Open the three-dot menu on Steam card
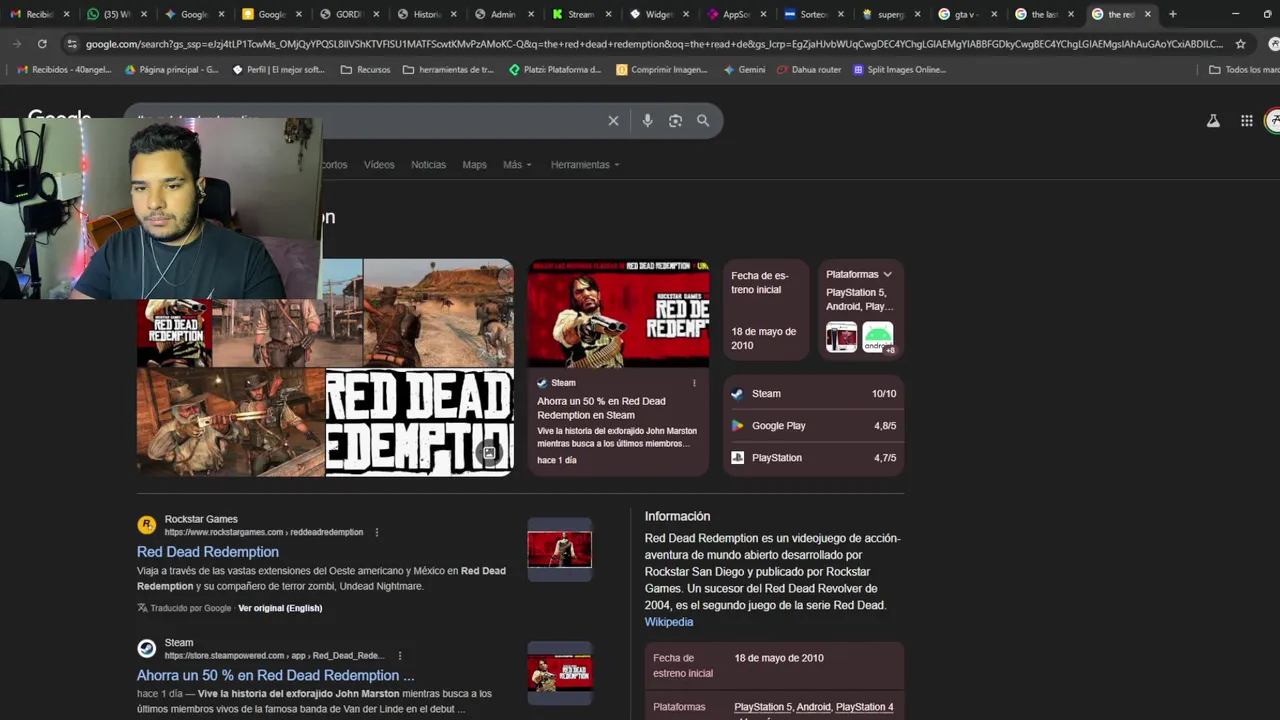The image size is (1280, 720). click(x=694, y=383)
